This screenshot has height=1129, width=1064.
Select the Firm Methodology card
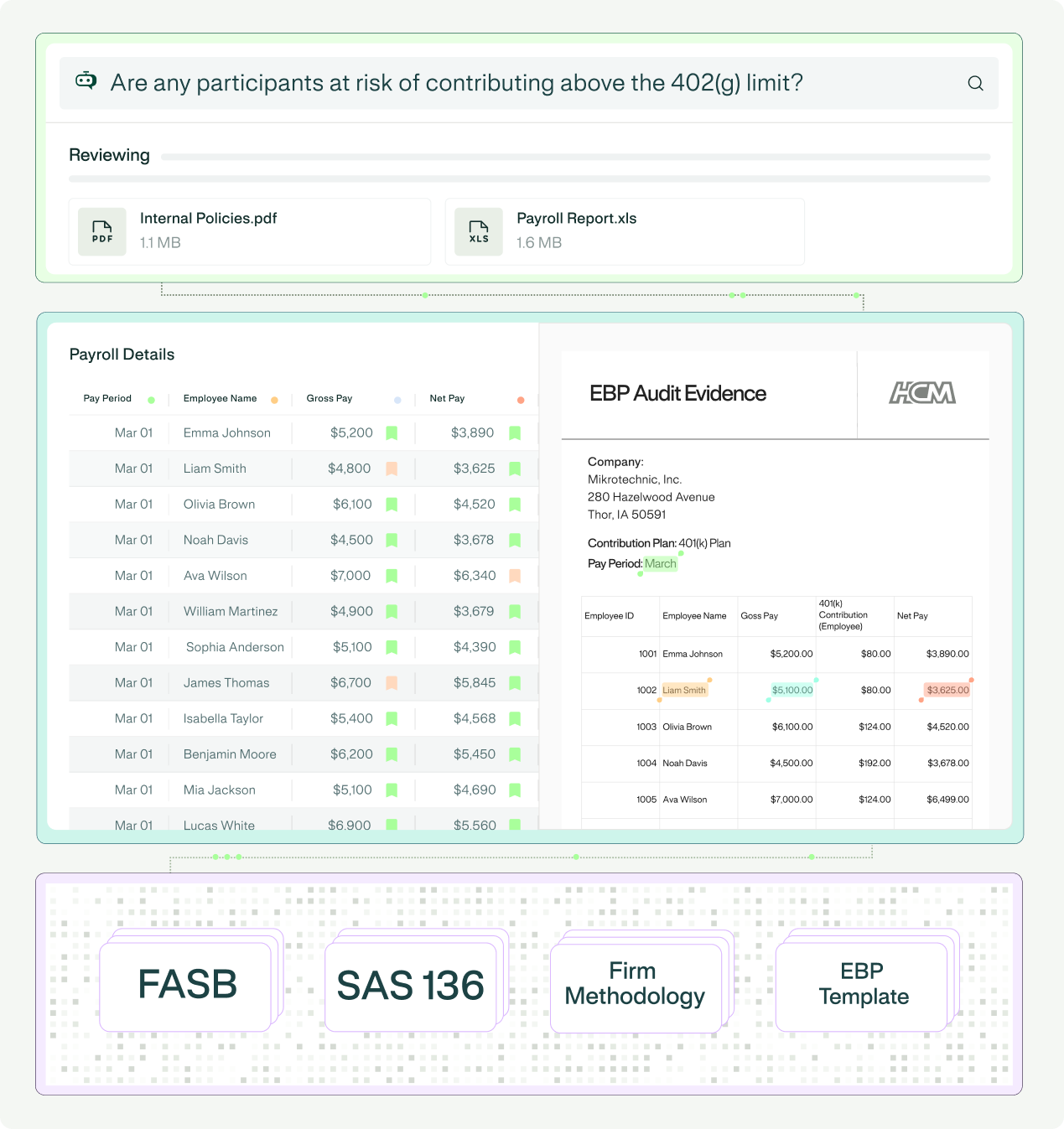tap(636, 986)
